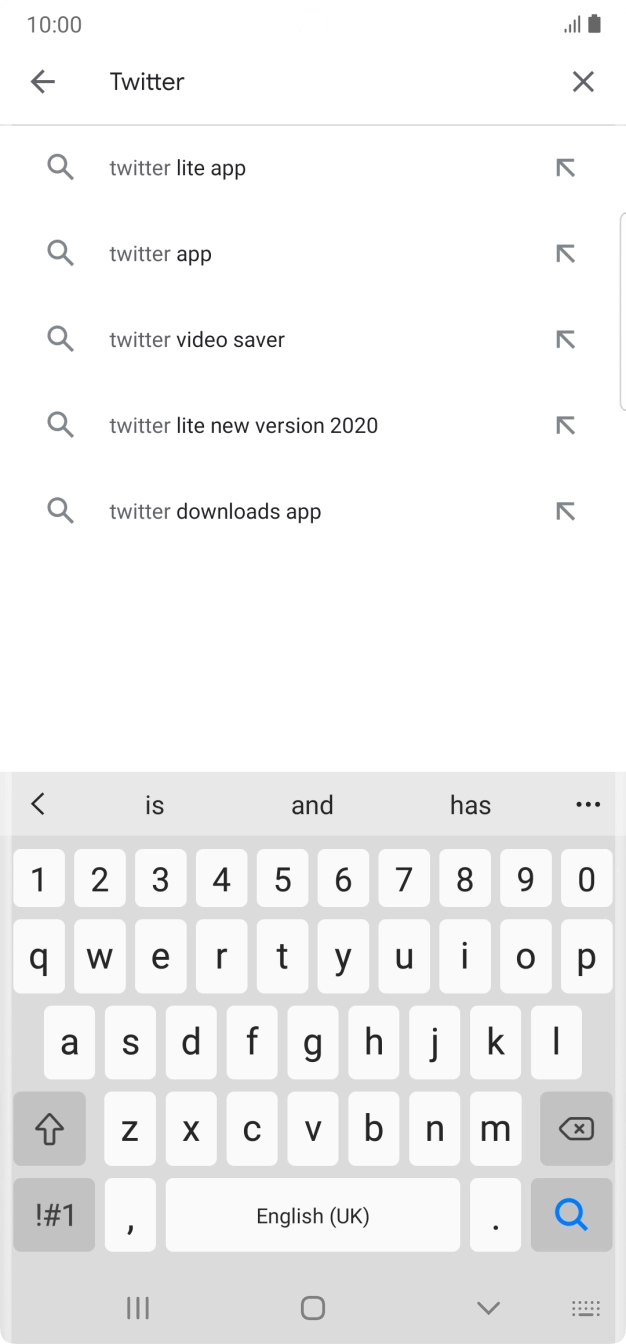
Task: Tap the back arrow at top left
Action: click(43, 81)
